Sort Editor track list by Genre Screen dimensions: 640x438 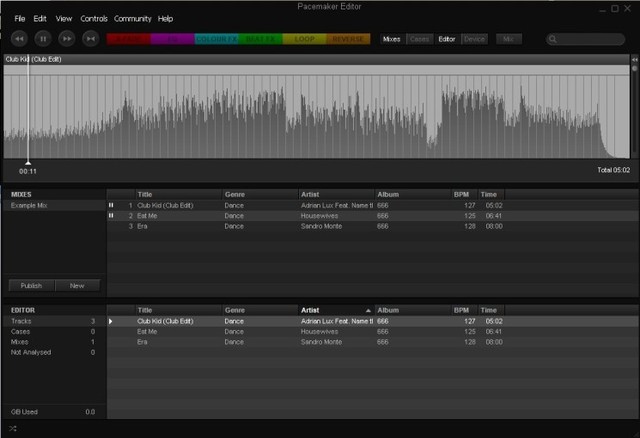coord(260,310)
